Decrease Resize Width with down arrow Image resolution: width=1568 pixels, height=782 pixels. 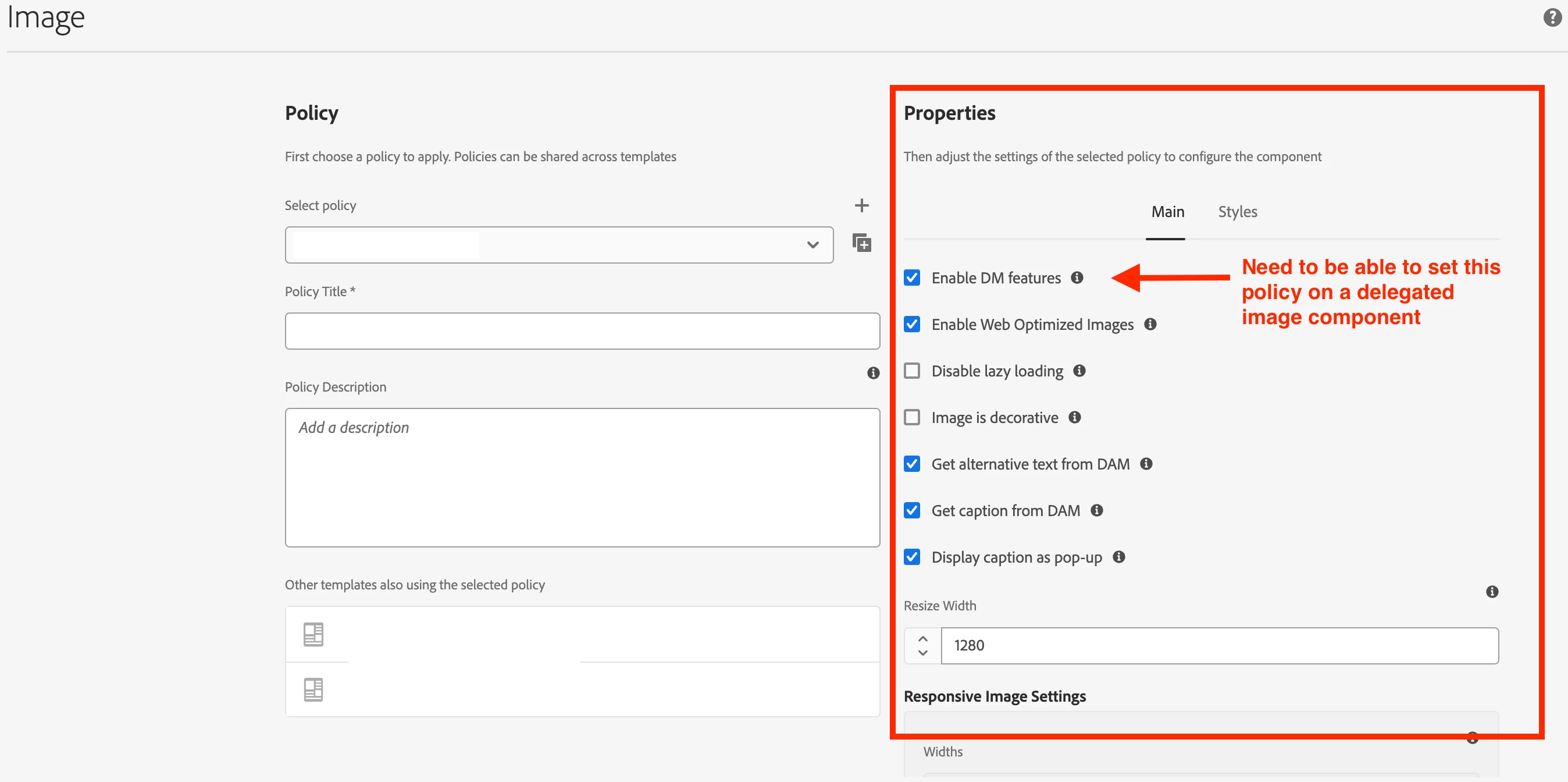[923, 653]
